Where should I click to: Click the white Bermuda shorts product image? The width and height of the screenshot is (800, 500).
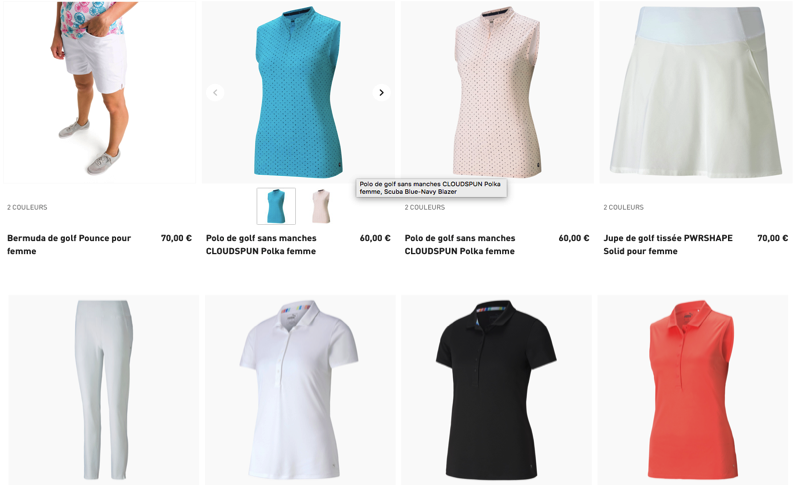pyautogui.click(x=99, y=92)
